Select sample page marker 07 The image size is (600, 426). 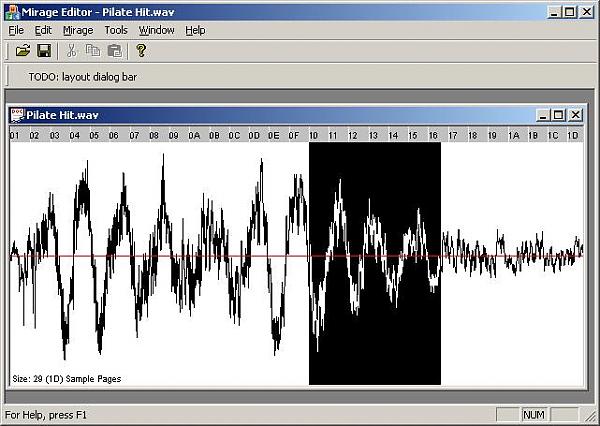tap(134, 135)
